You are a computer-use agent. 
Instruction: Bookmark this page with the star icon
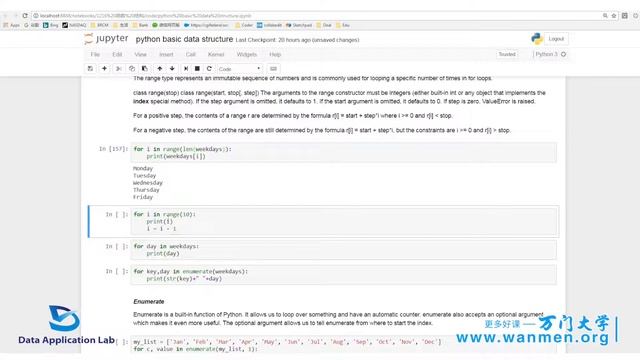pyautogui.click(x=614, y=16)
